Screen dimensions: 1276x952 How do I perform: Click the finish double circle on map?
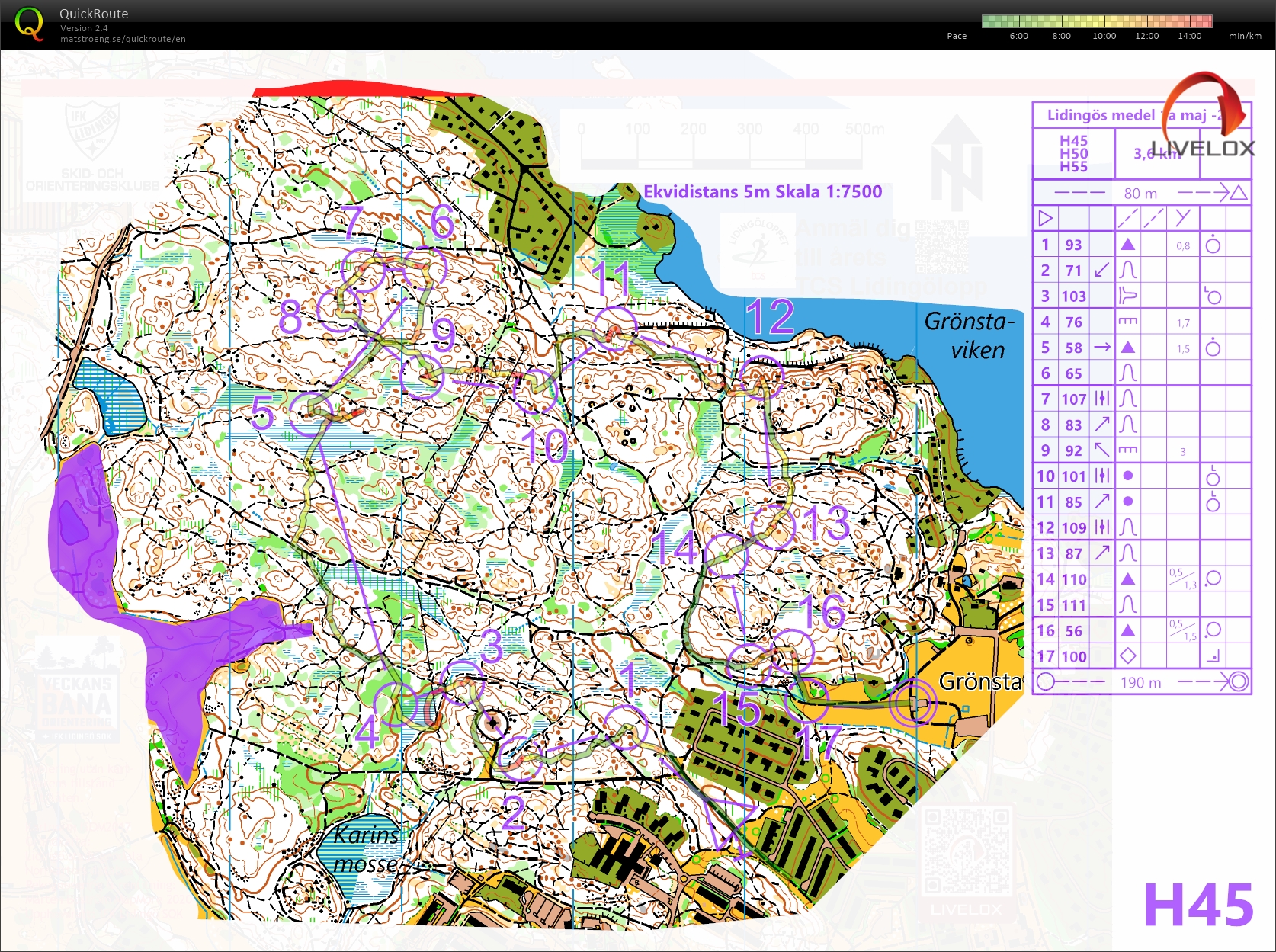[913, 704]
